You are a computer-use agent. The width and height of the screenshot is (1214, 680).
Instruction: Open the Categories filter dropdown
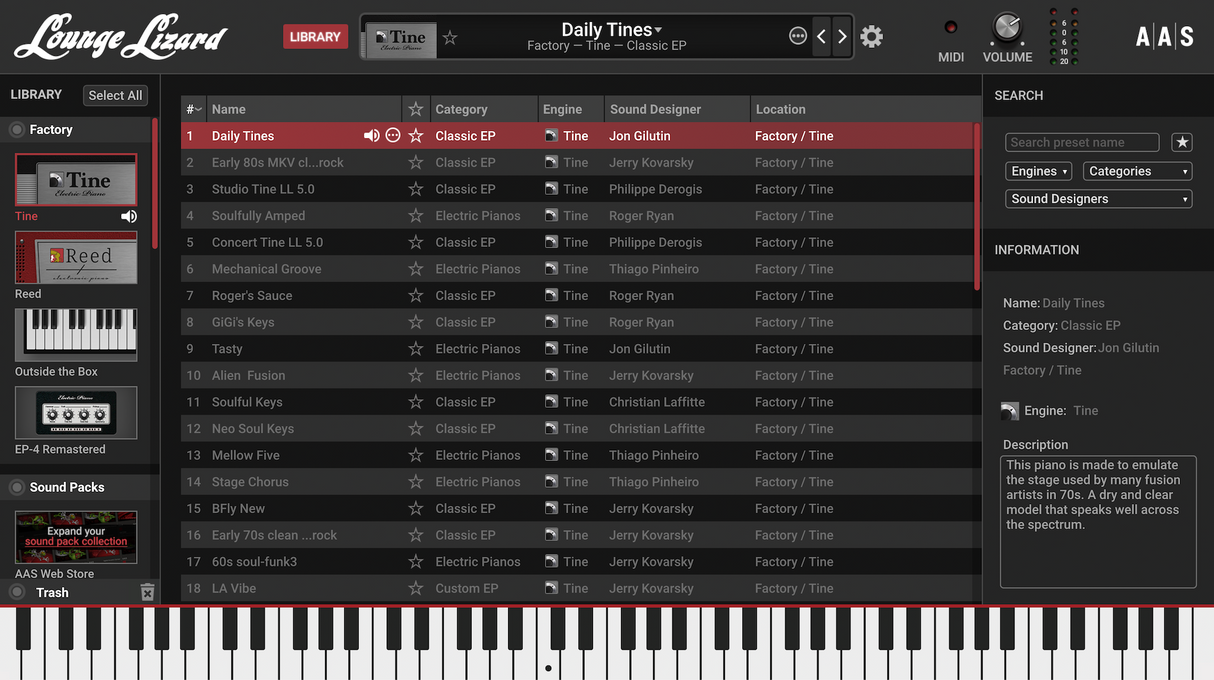(1137, 171)
